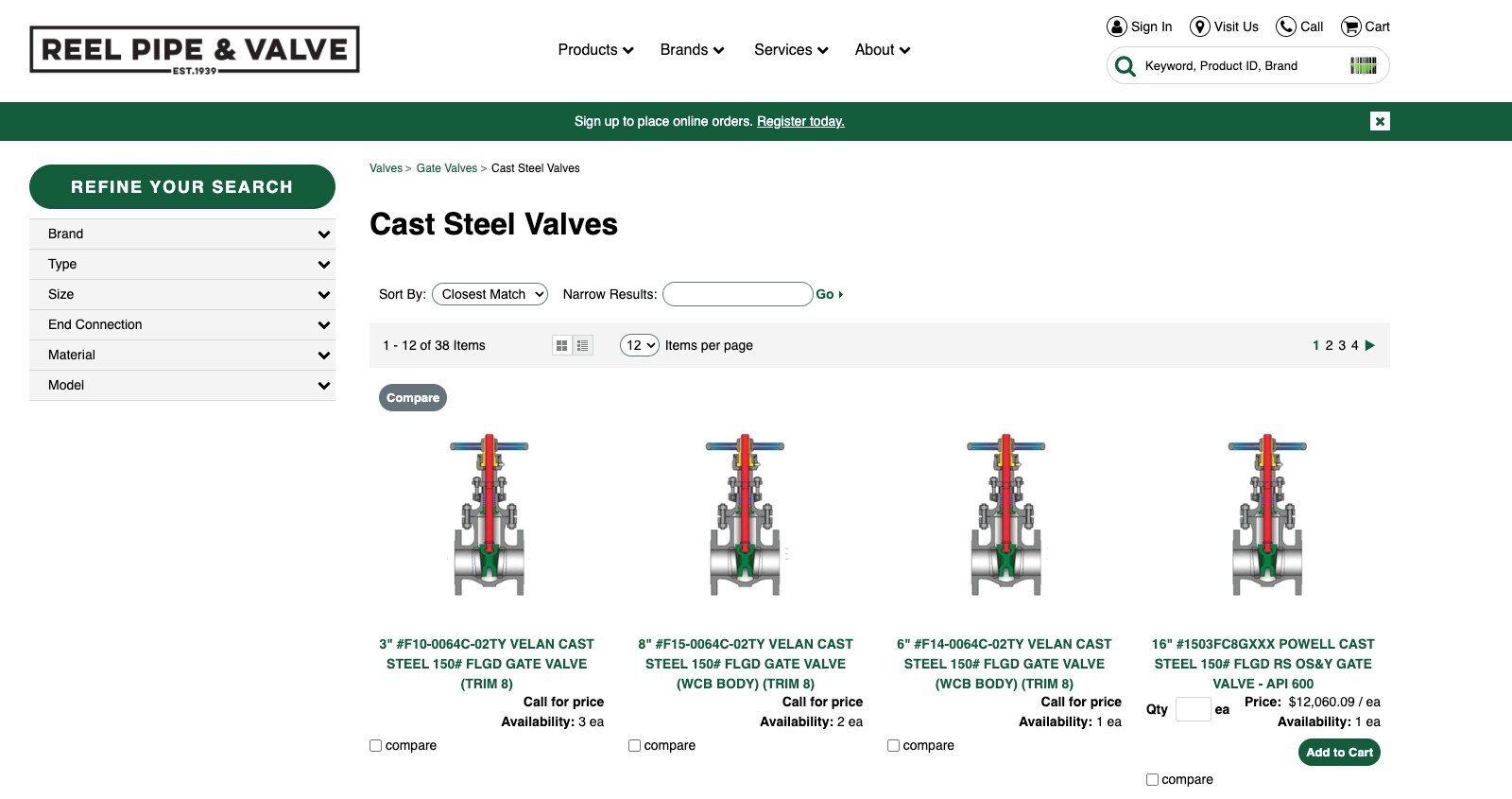The image size is (1512, 799).
Task: Click the Register today link
Action: (x=800, y=121)
